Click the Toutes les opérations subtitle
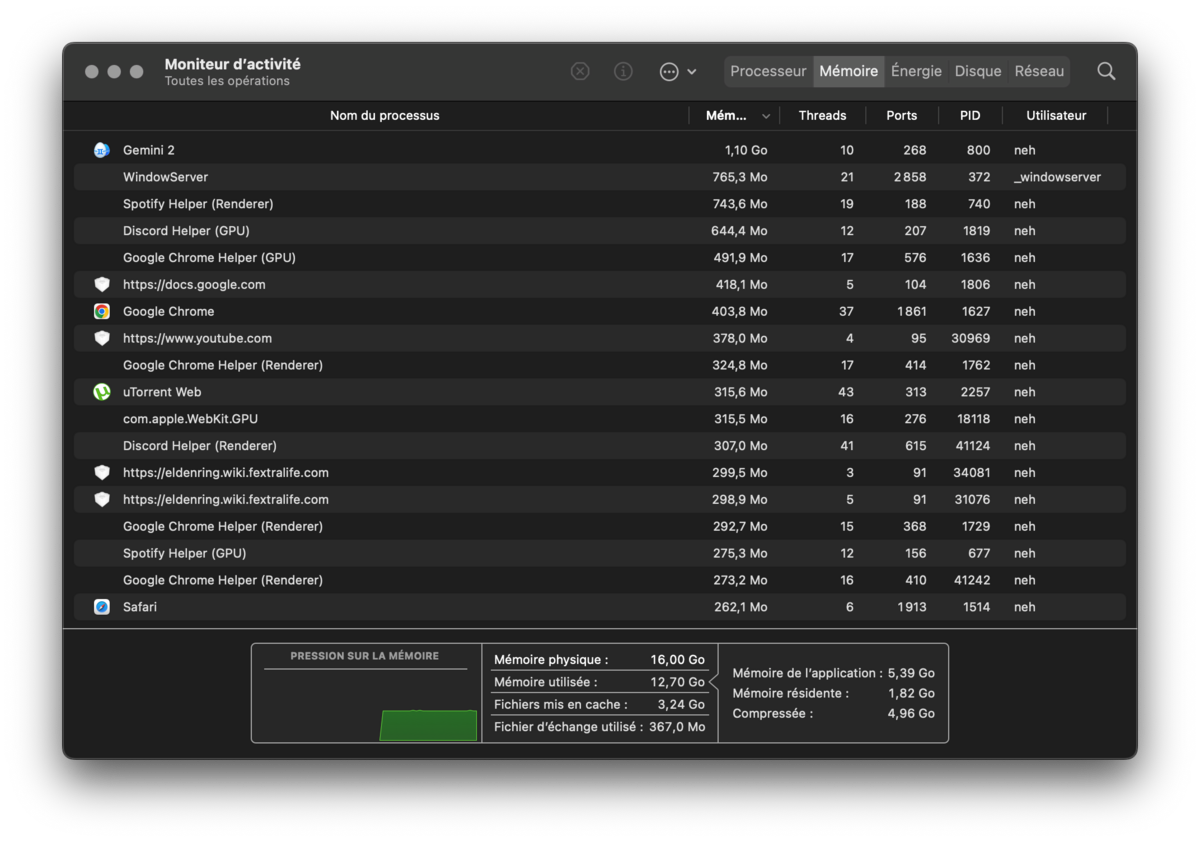The image size is (1200, 842). point(227,81)
